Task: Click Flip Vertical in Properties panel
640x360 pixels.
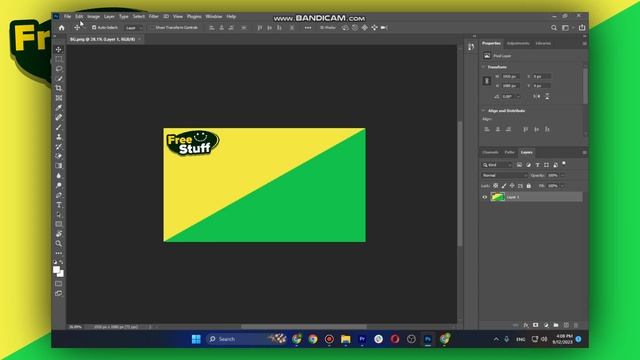Action: [x=547, y=96]
